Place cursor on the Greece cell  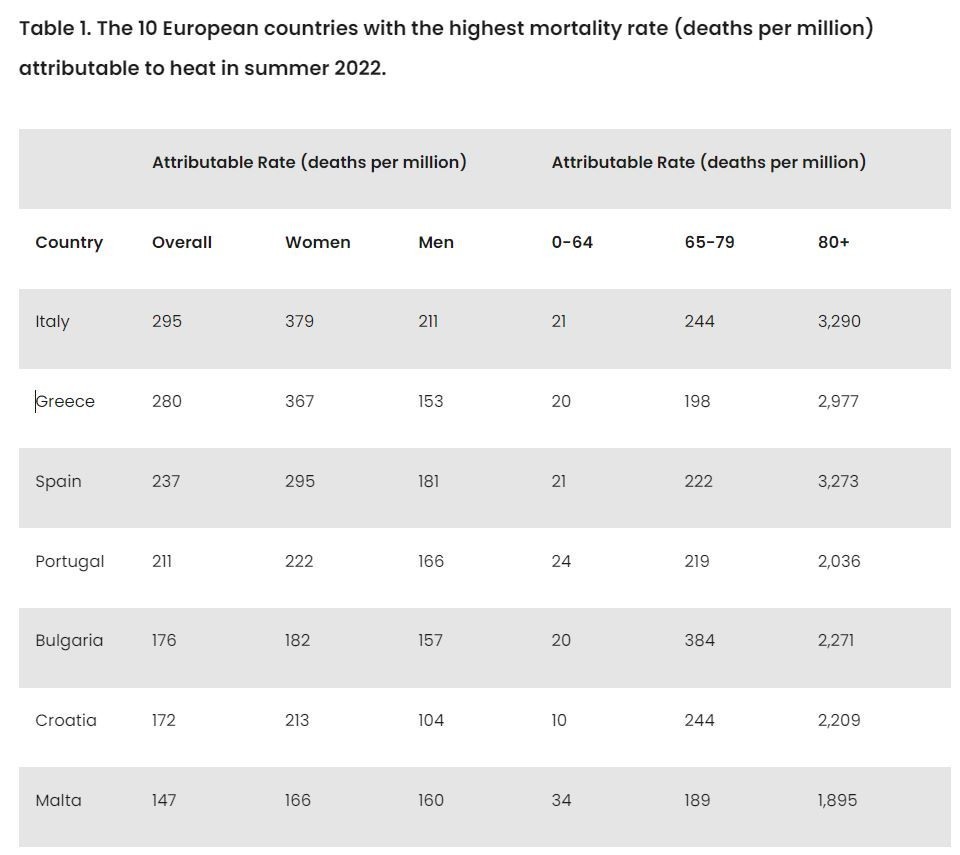pyautogui.click(x=66, y=401)
